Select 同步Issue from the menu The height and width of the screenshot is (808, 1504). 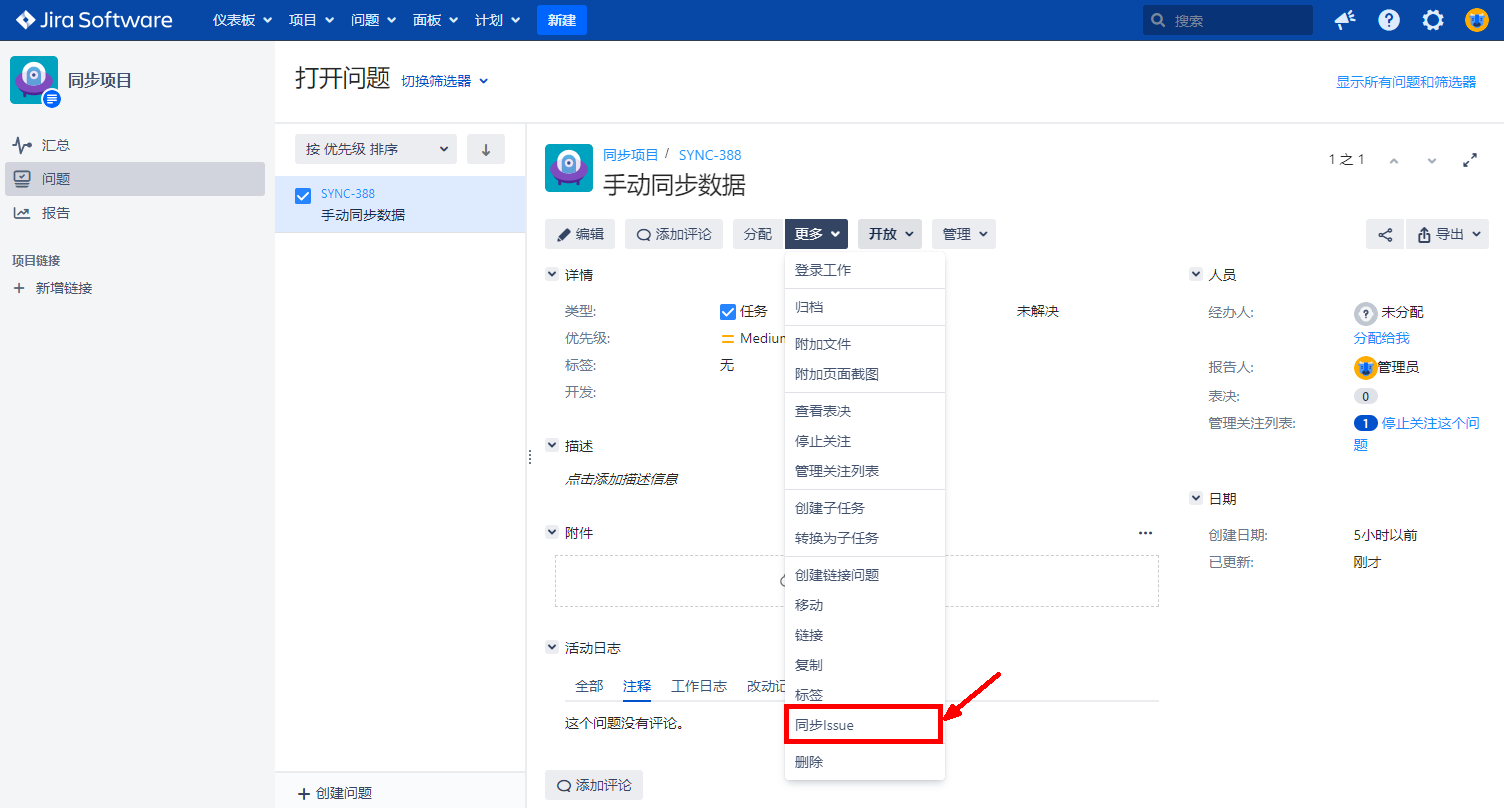pyautogui.click(x=862, y=725)
